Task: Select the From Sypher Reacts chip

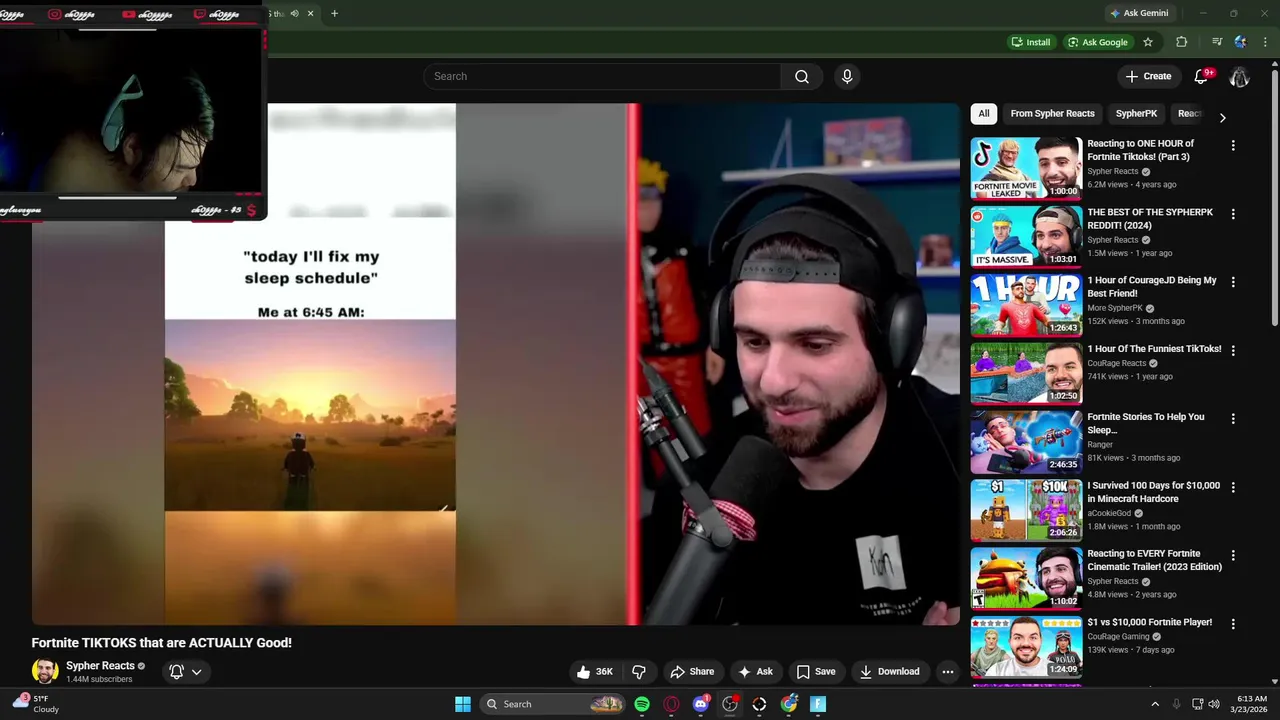Action: click(1052, 114)
